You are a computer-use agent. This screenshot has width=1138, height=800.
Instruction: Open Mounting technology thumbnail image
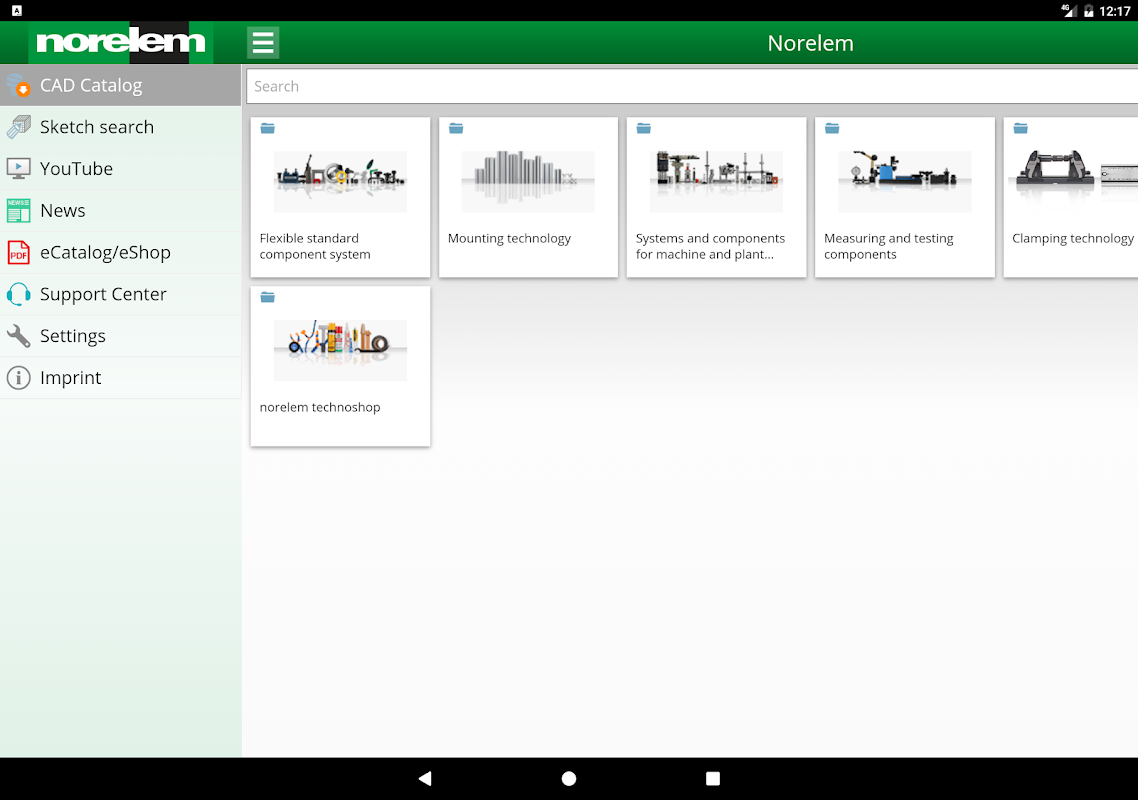tap(528, 181)
